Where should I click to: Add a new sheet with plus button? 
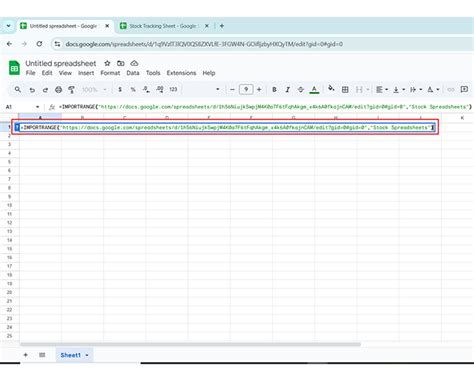[x=26, y=355]
